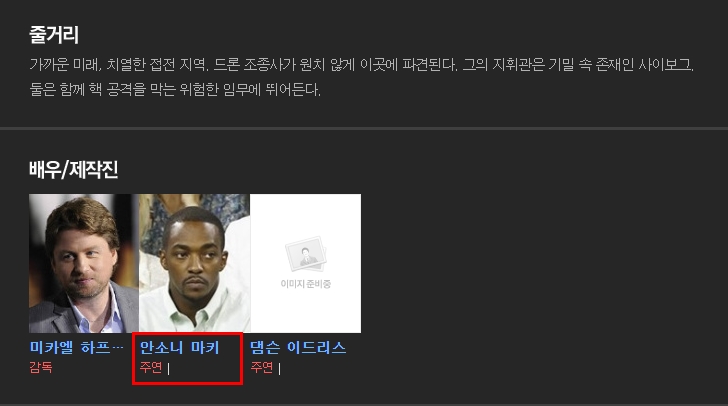Click the 이미지 준비중 placeholder text
Viewport: 728px width, 406px height.
click(x=306, y=284)
